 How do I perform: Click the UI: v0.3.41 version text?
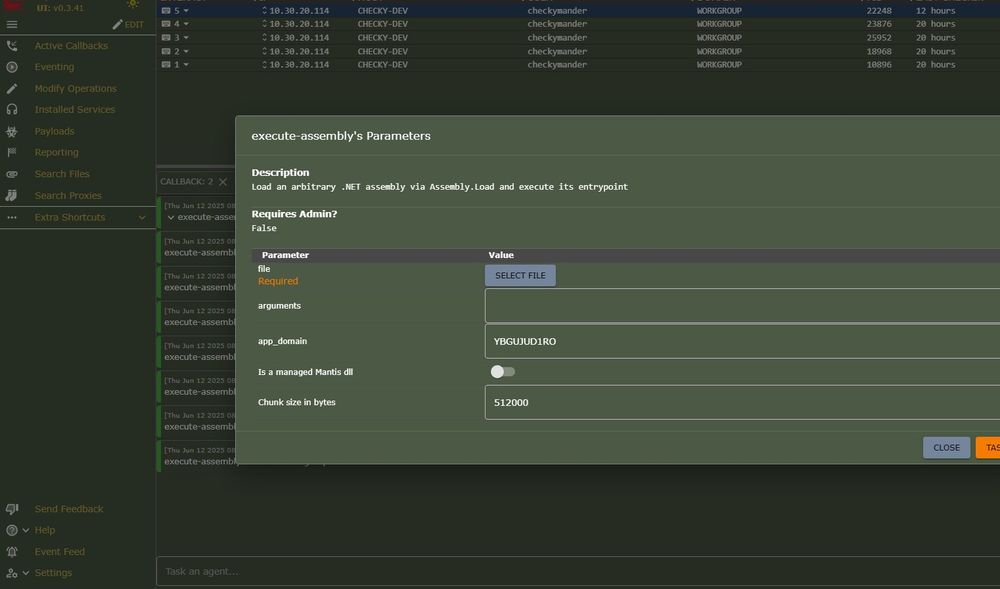60,8
